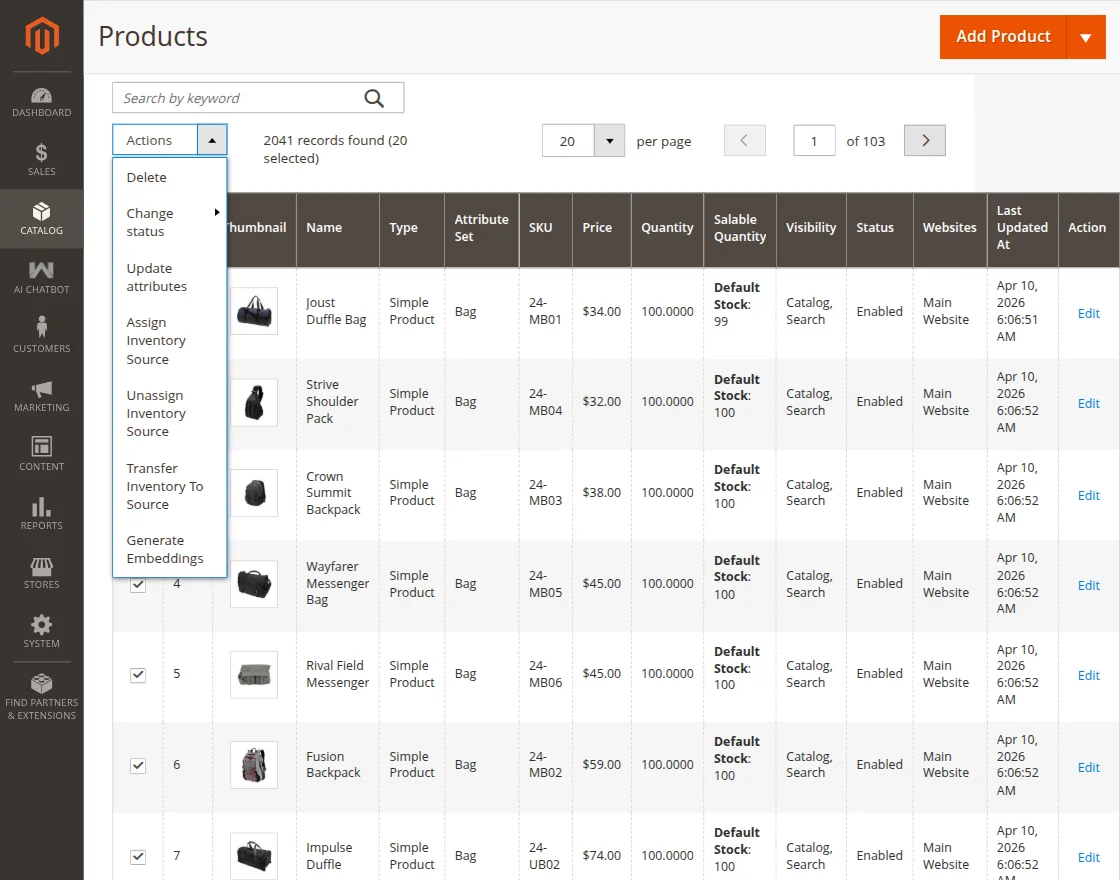Uncheck row 7 for Impulse Duffle
The image size is (1120, 880).
[137, 857]
